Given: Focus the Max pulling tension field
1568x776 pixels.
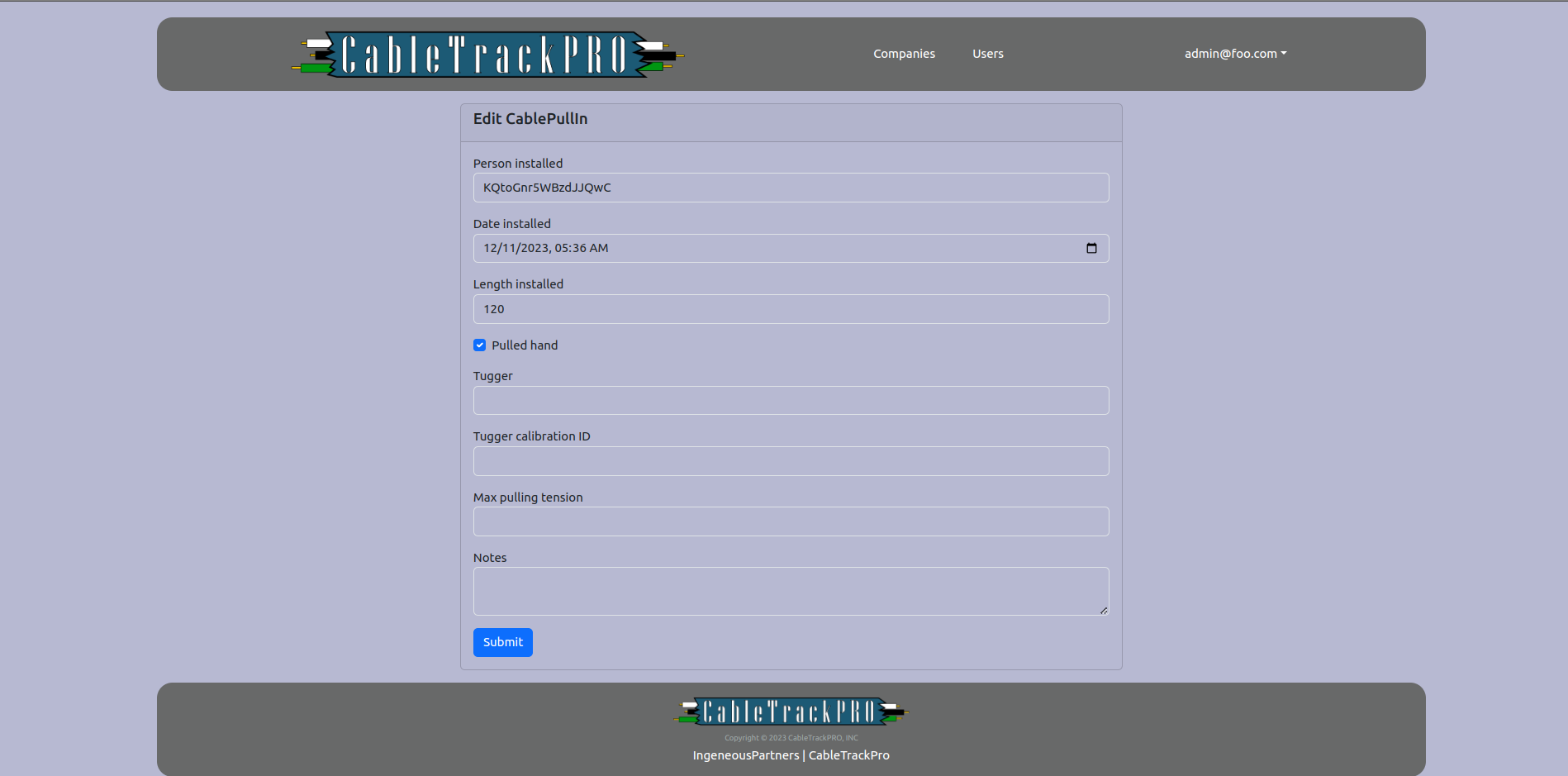Looking at the screenshot, I should click(x=791, y=521).
